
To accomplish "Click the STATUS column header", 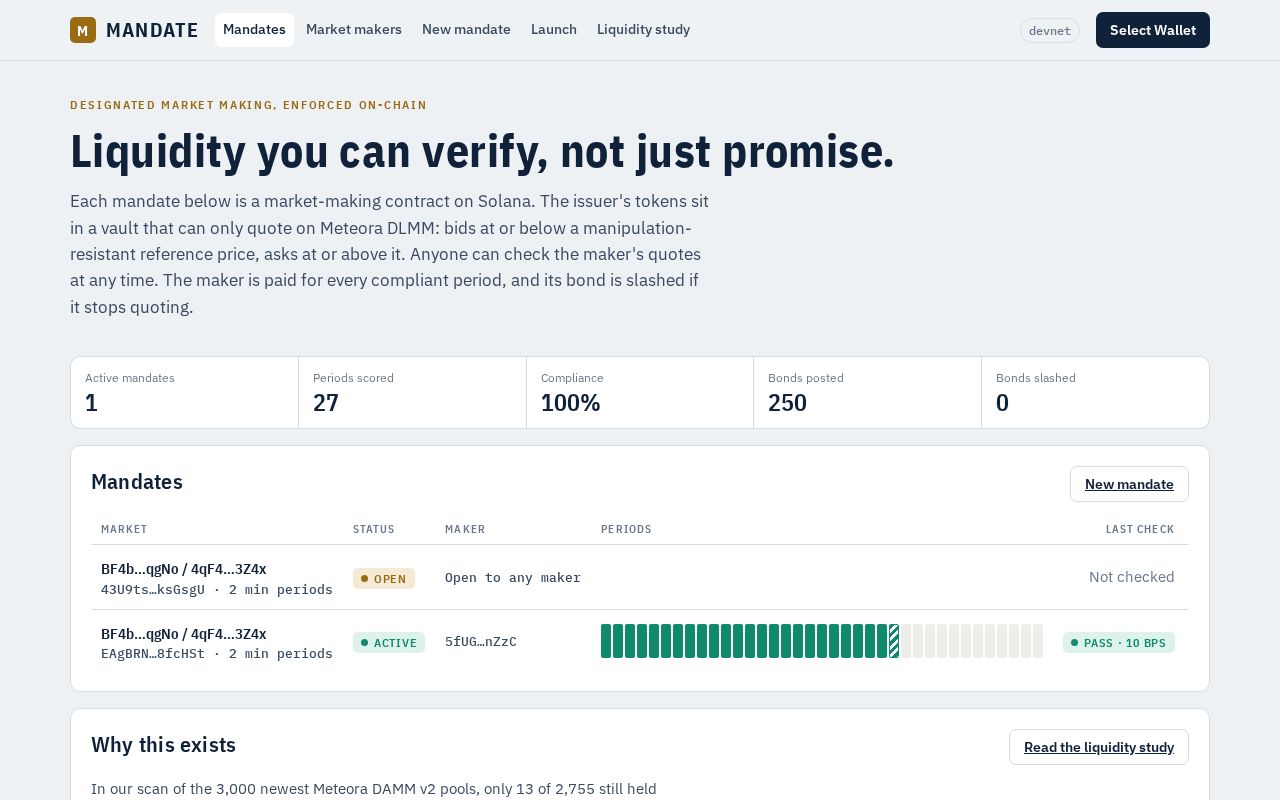I will point(374,529).
